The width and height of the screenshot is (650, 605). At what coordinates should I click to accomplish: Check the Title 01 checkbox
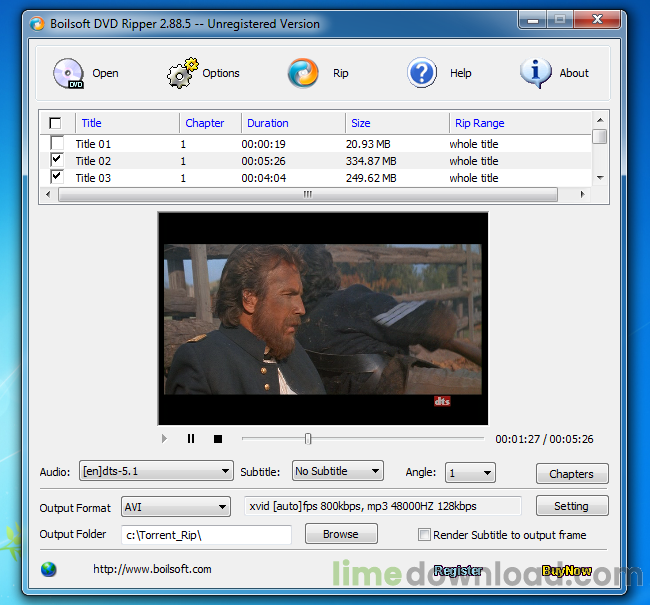56,143
